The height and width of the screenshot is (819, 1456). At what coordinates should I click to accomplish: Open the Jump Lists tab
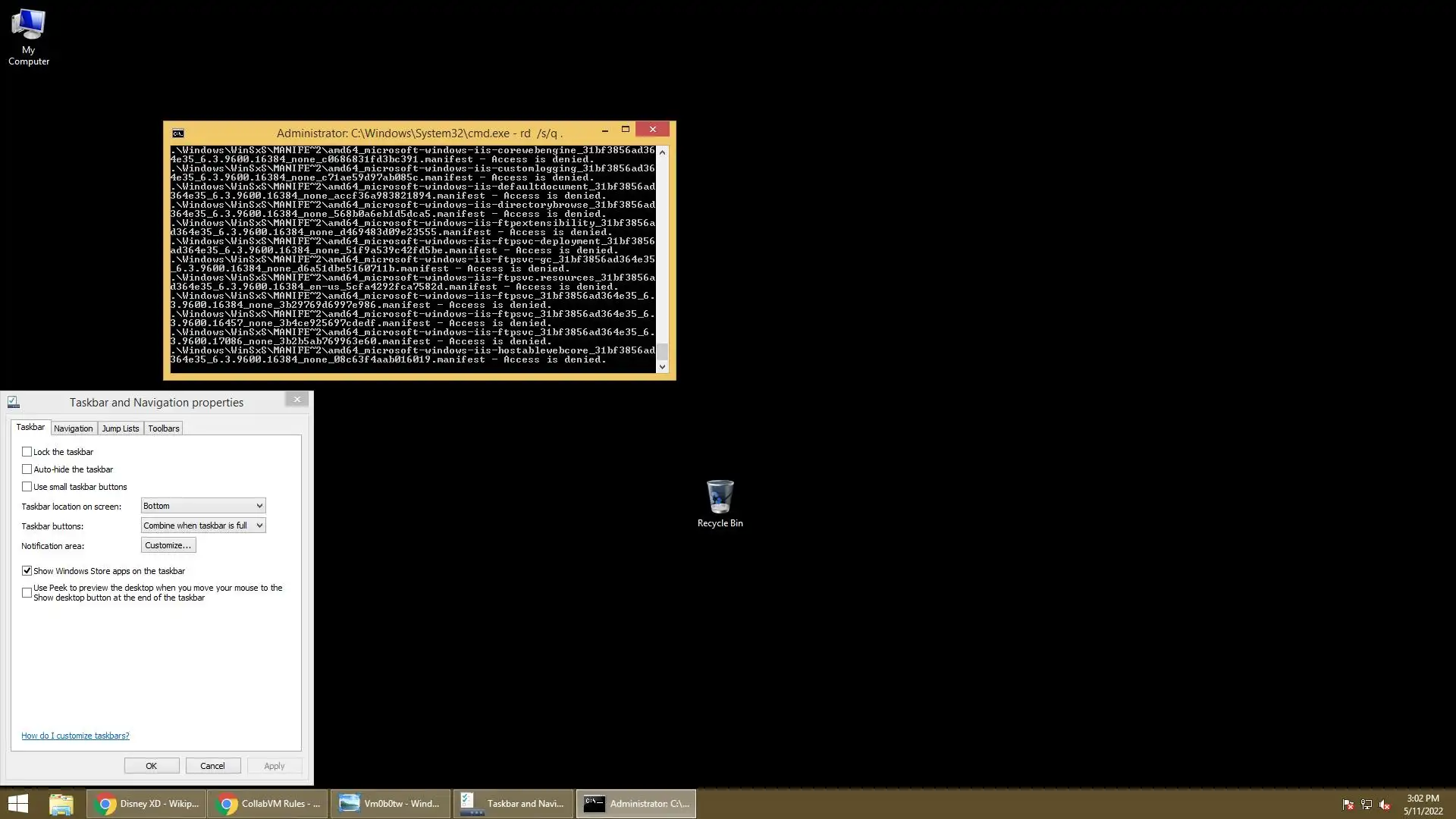point(121,428)
